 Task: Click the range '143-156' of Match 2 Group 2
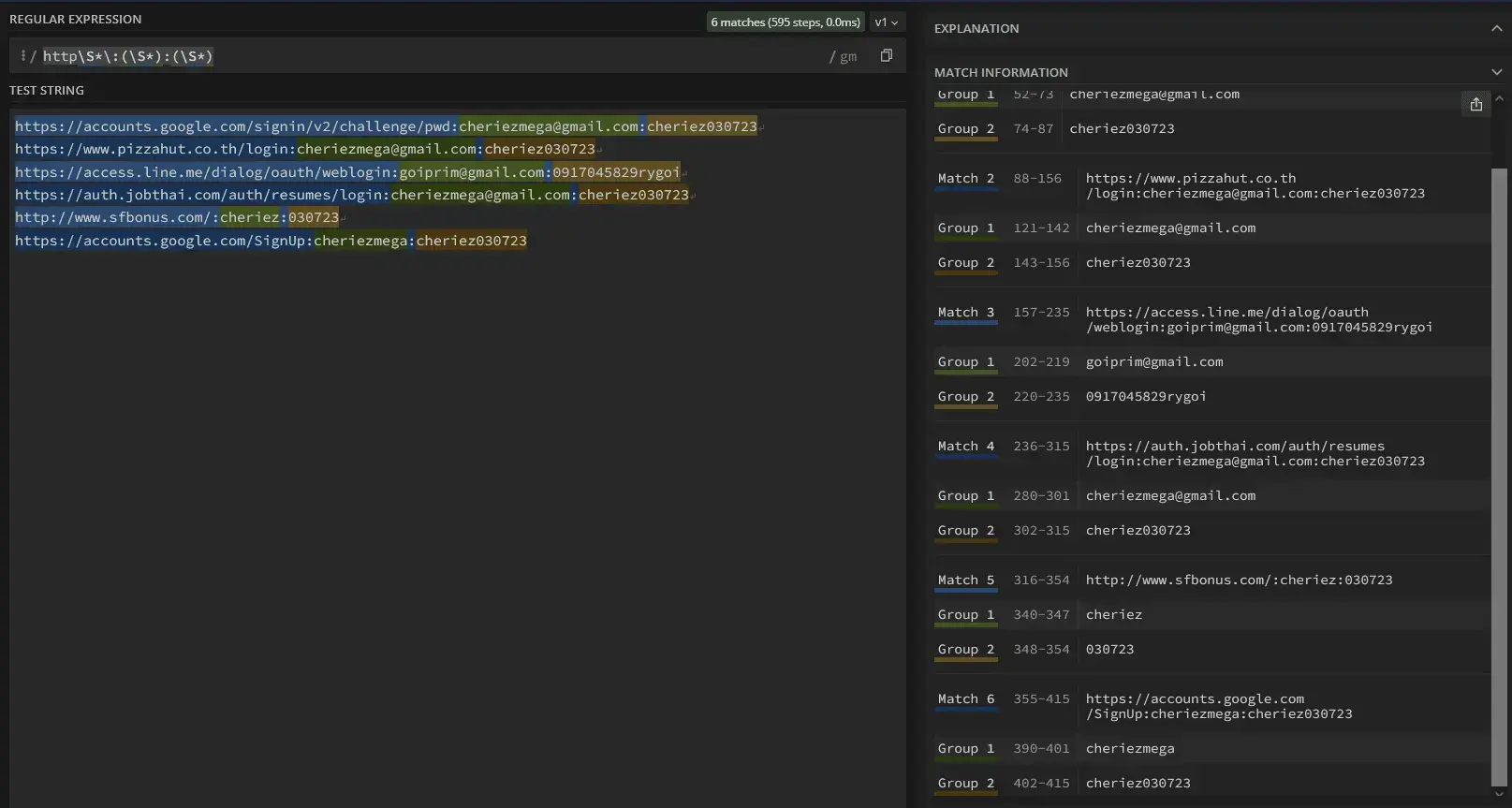point(1041,262)
